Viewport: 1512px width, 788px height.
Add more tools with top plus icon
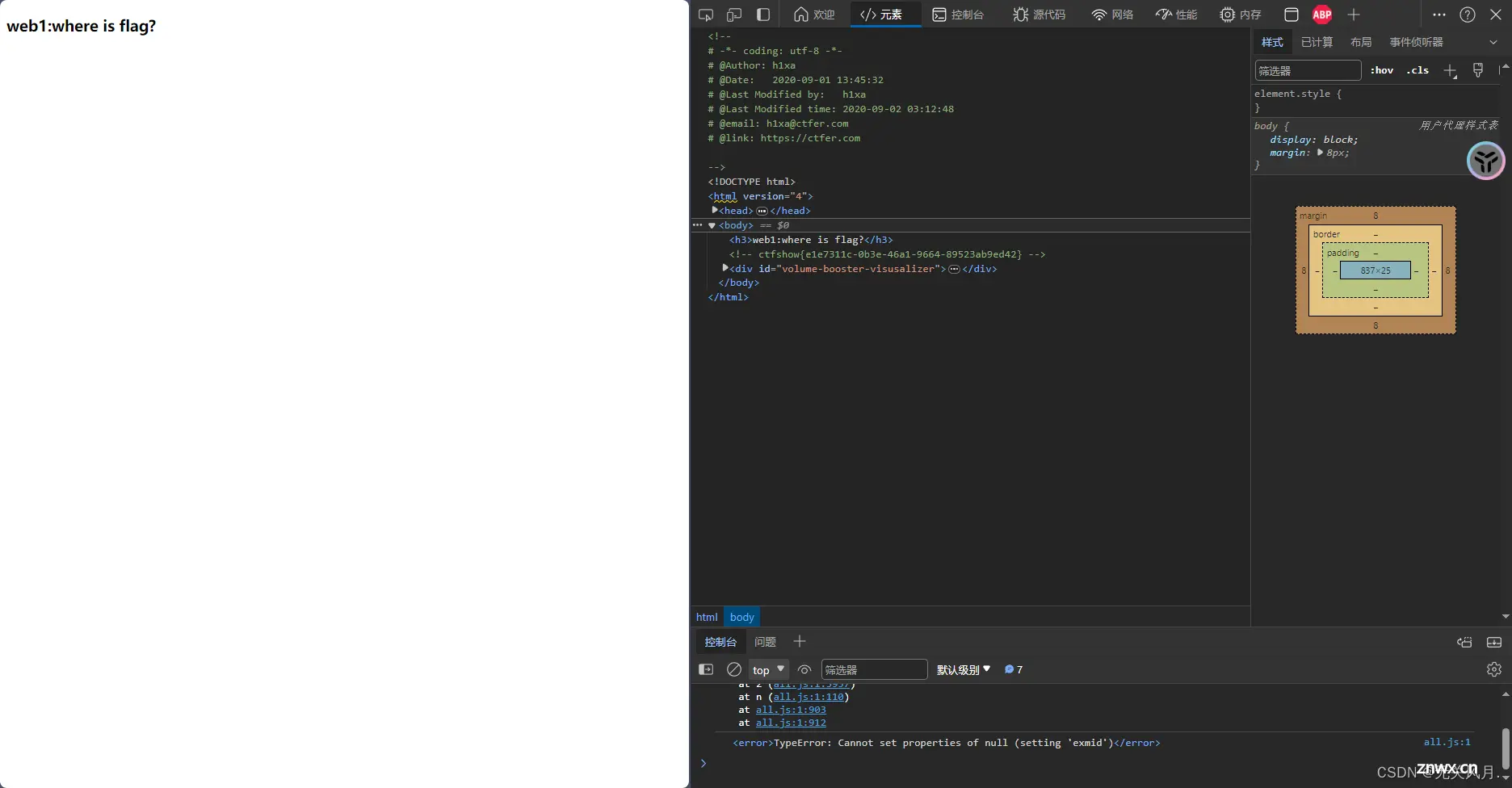tap(1354, 15)
